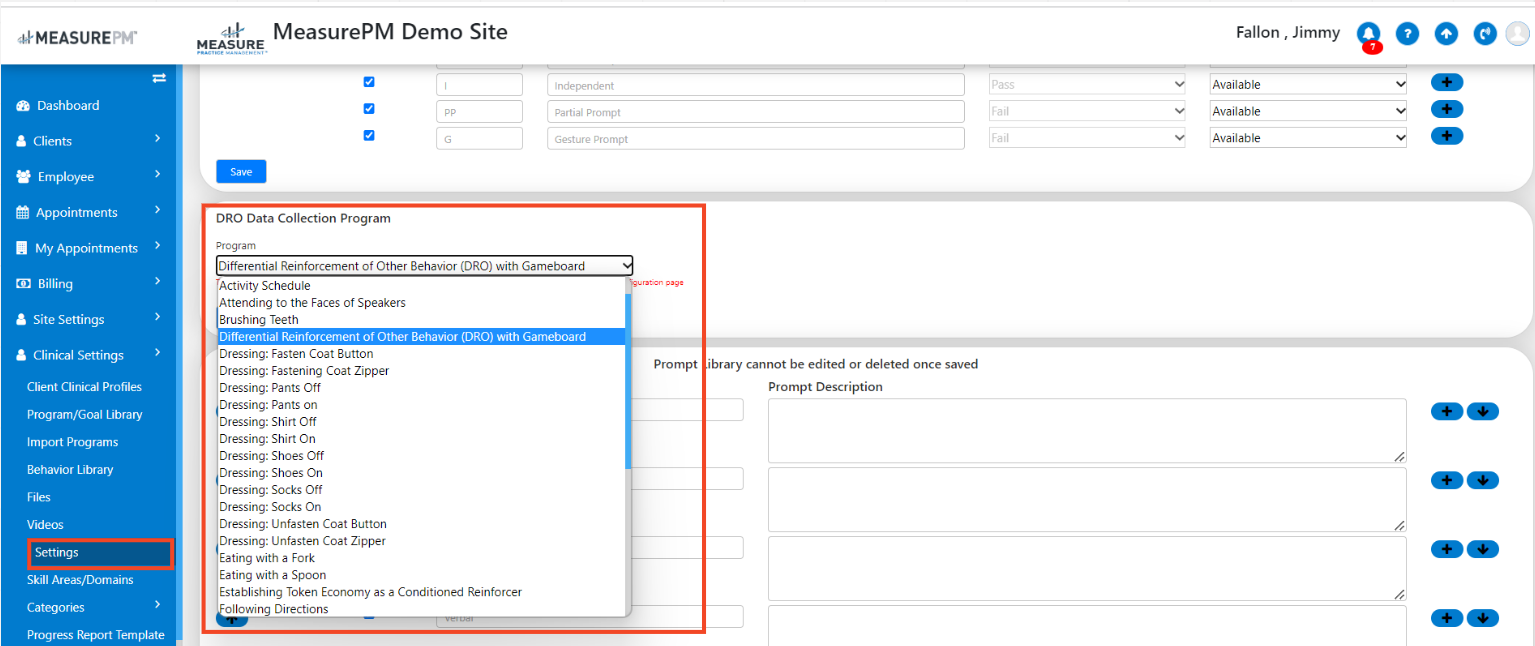Click the Gesture Prompt description field
The height and width of the screenshot is (646, 1535).
pyautogui.click(x=756, y=138)
